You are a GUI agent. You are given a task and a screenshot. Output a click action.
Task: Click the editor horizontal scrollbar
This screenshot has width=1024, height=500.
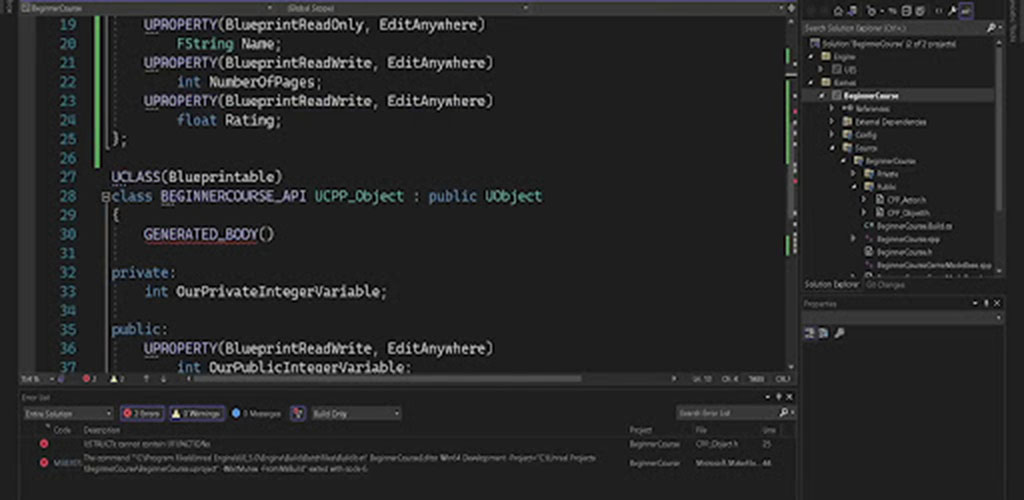389,379
